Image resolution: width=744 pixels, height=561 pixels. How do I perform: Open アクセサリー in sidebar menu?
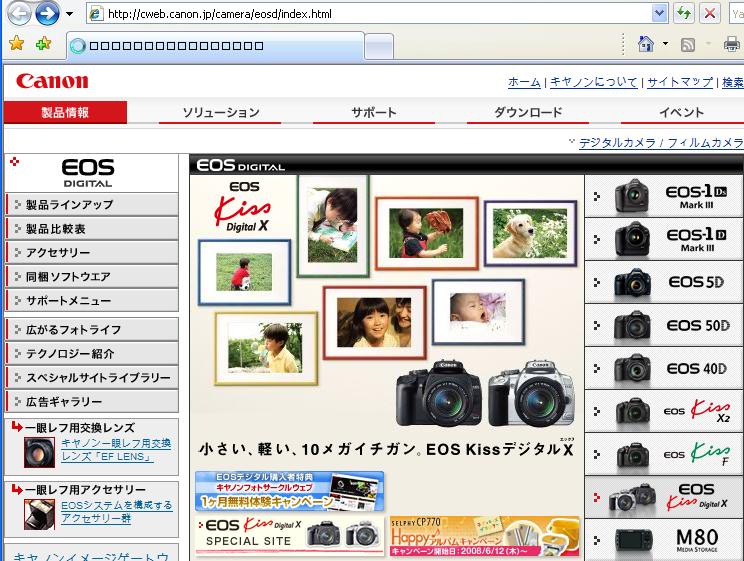tap(92, 252)
